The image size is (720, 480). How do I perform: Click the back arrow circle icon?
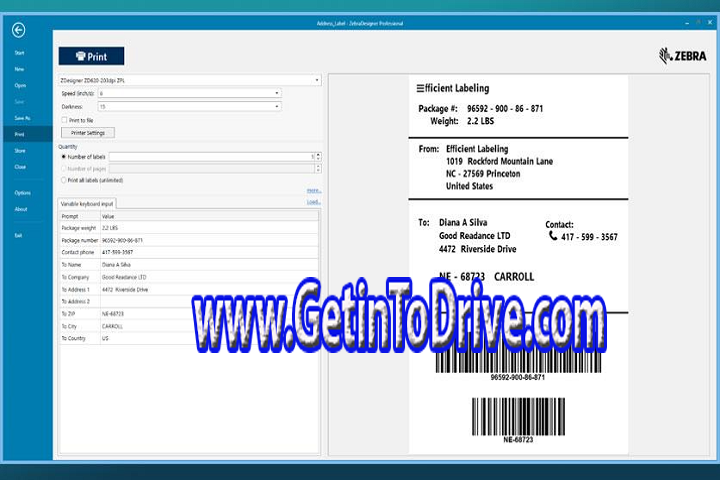[18, 30]
